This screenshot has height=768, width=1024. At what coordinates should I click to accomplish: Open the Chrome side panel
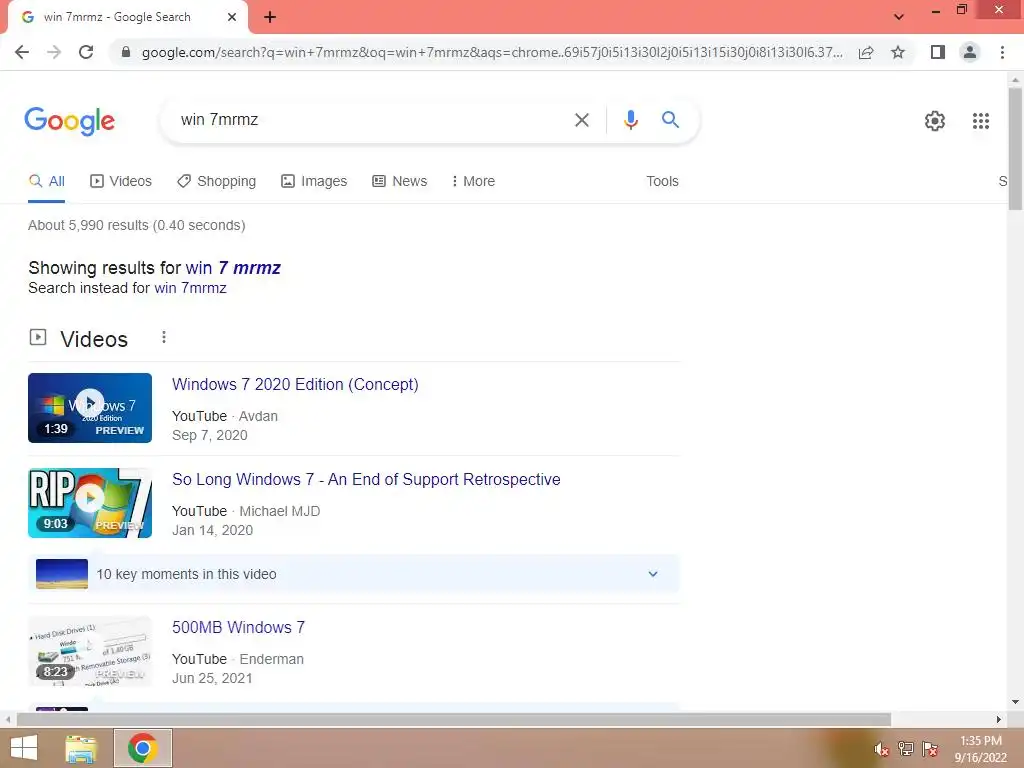tap(938, 52)
